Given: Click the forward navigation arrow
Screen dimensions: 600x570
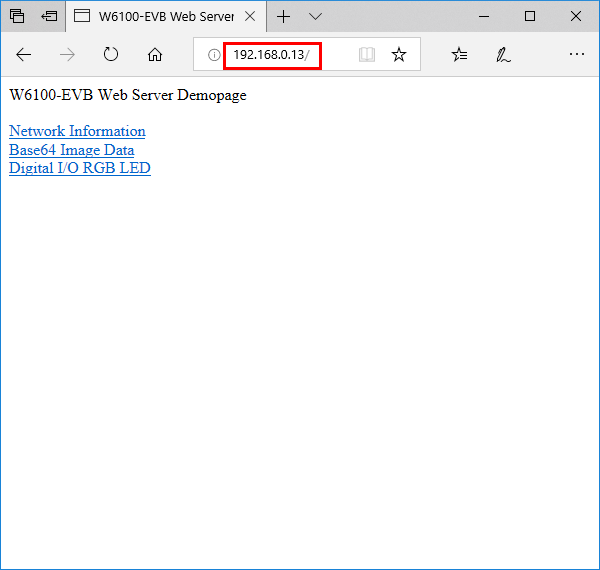Looking at the screenshot, I should coord(68,55).
